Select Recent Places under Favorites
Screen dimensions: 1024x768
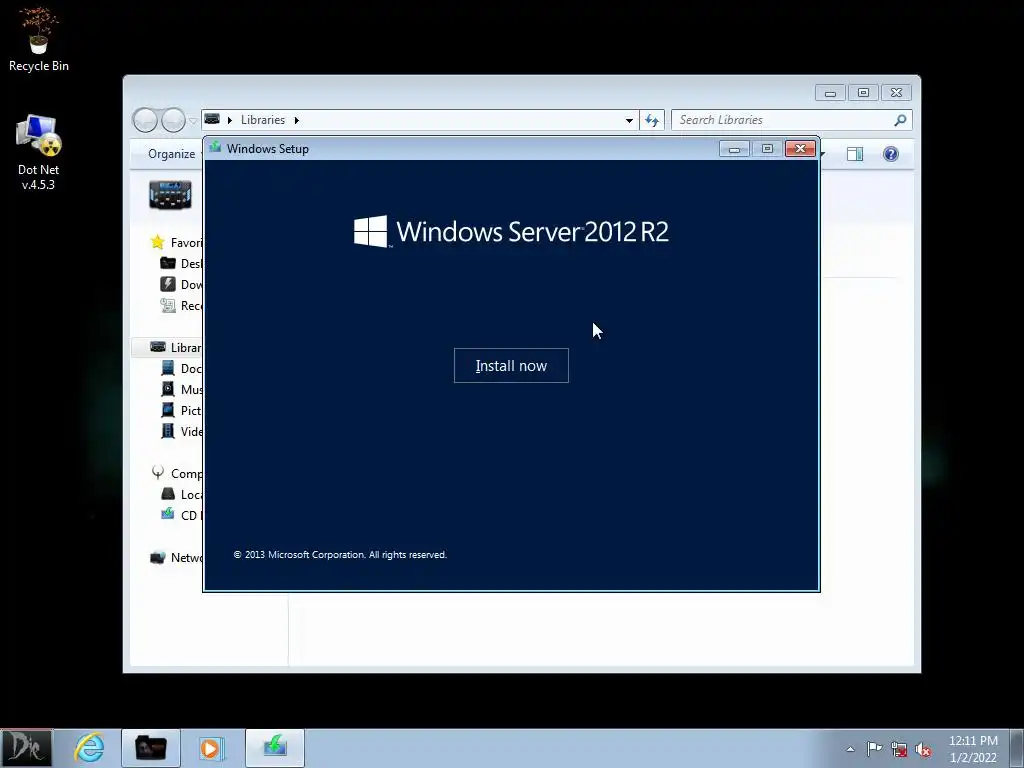pyautogui.click(x=182, y=306)
